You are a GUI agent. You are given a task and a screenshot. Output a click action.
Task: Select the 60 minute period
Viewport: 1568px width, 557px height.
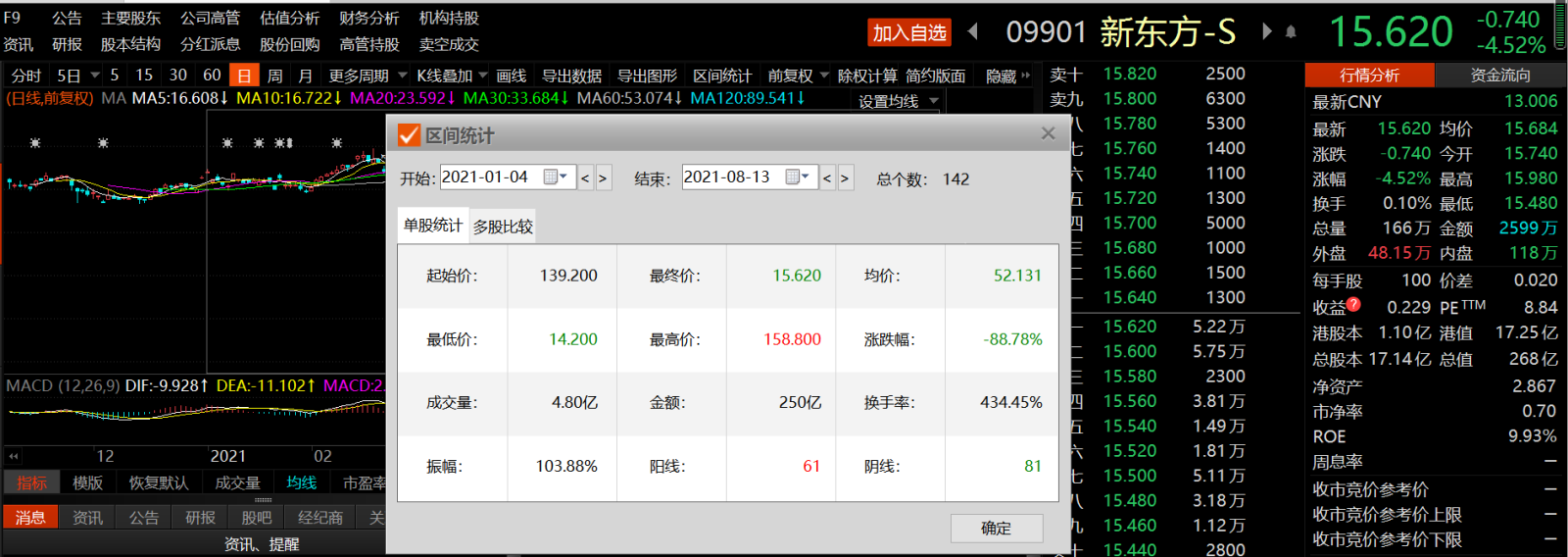[x=212, y=75]
